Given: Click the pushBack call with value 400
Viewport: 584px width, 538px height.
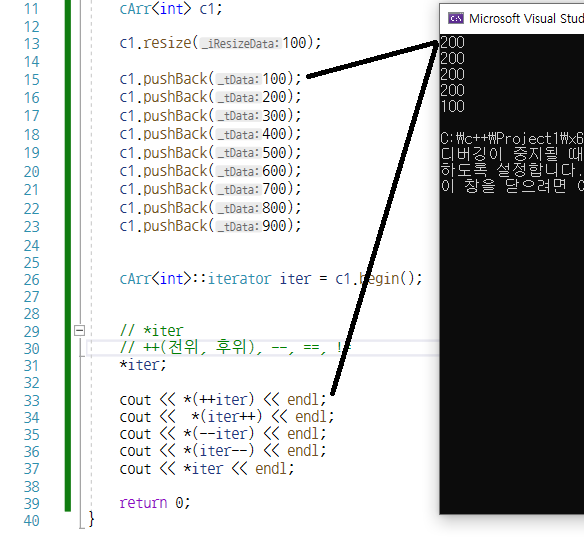Looking at the screenshot, I should [x=210, y=134].
